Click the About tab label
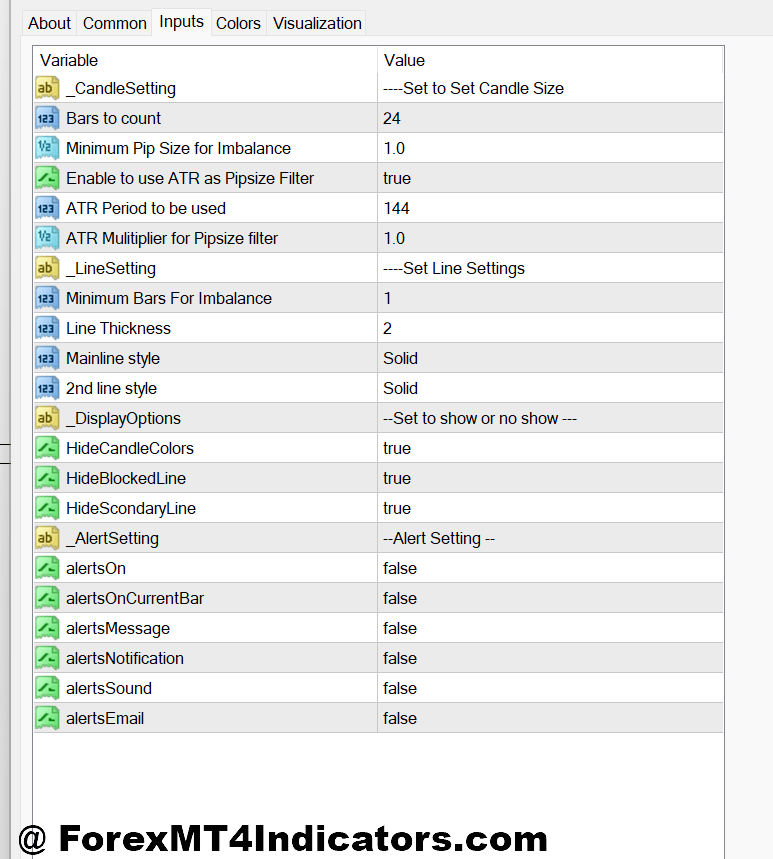This screenshot has height=859, width=773. tap(49, 22)
